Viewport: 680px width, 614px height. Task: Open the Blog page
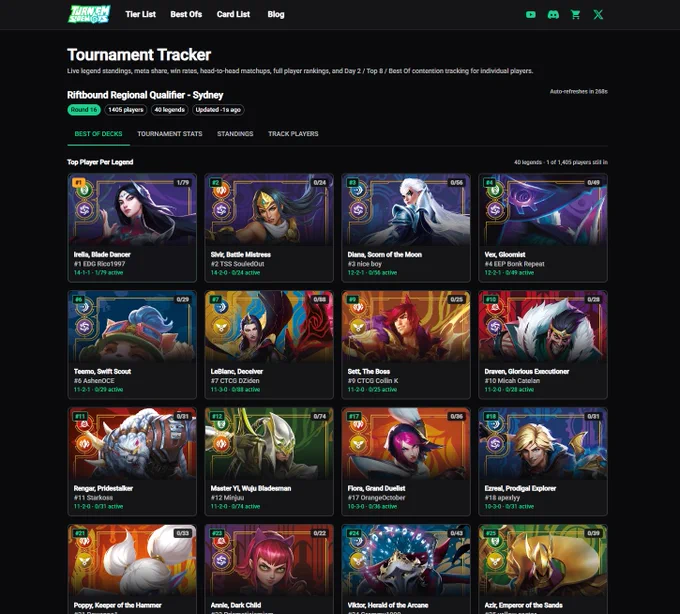click(276, 14)
